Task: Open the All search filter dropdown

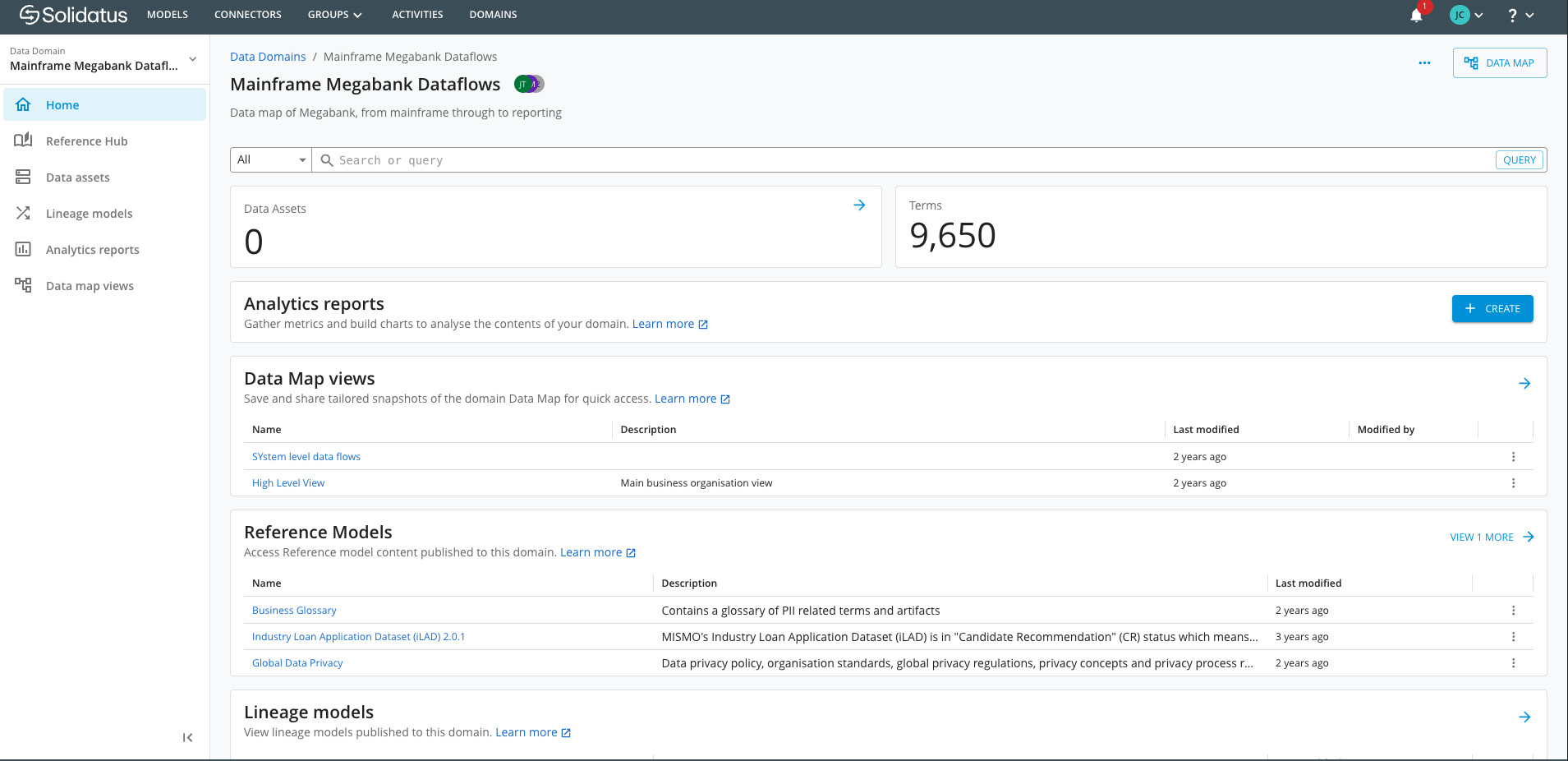Action: (x=271, y=160)
